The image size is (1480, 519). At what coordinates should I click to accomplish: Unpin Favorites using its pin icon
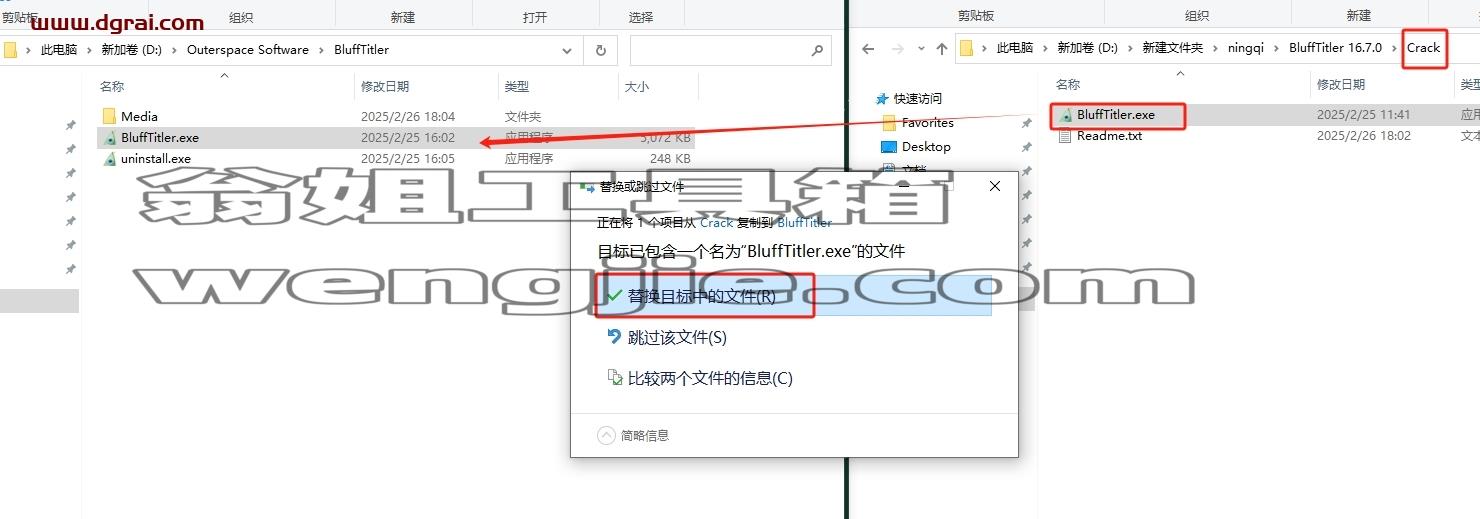coord(1026,122)
